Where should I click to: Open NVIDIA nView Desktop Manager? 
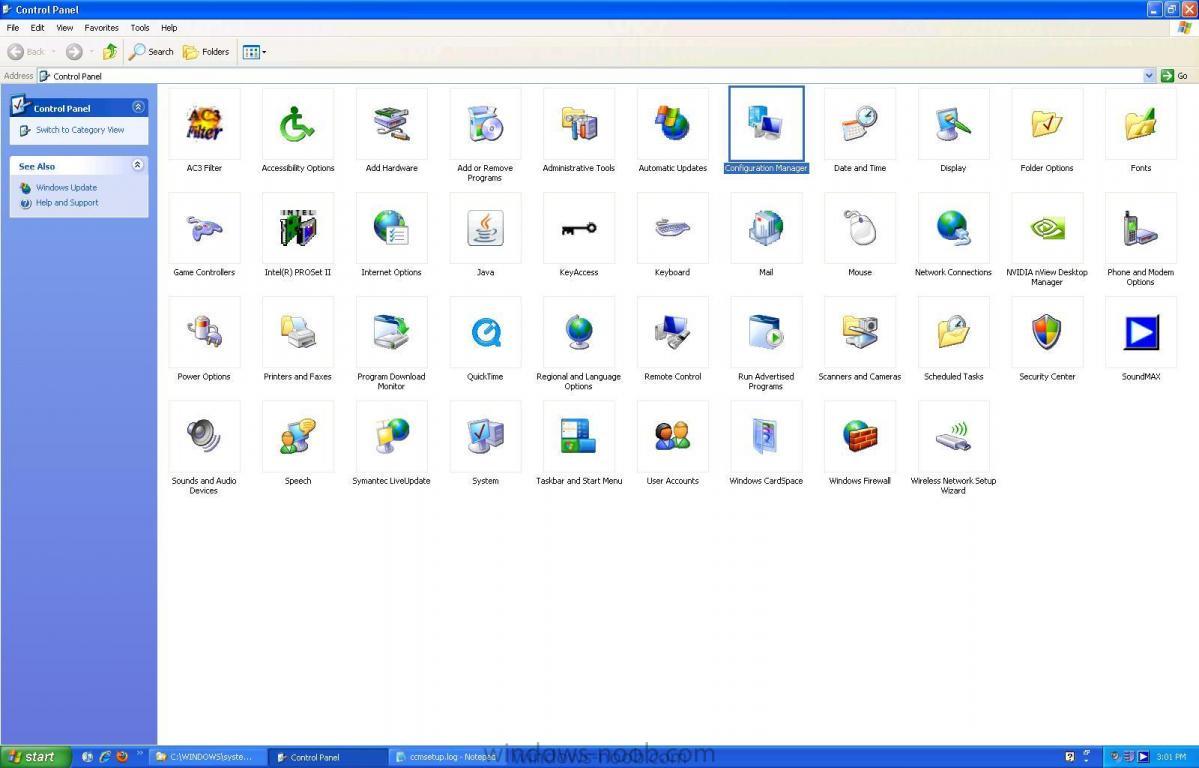click(1047, 228)
